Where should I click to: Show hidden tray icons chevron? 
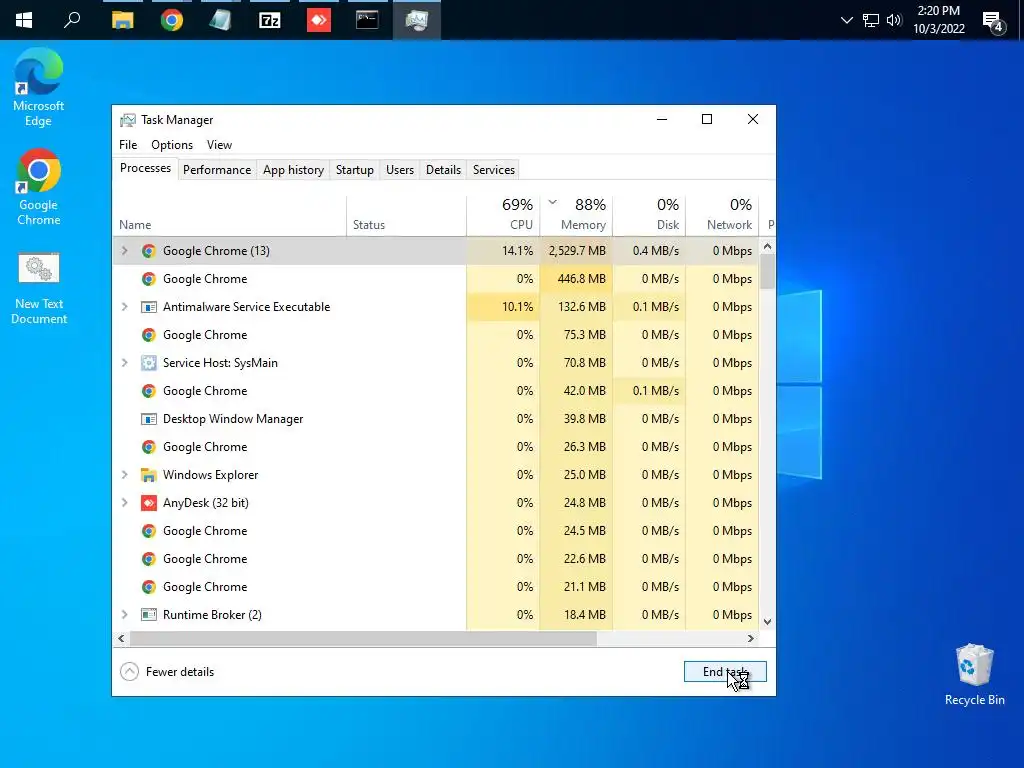pyautogui.click(x=846, y=20)
